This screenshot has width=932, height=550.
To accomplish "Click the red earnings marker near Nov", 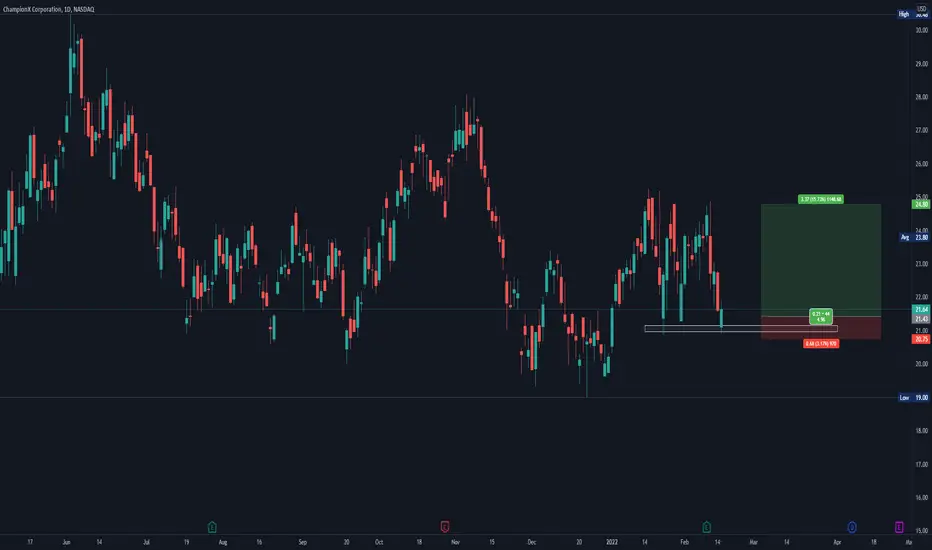I will [x=445, y=526].
